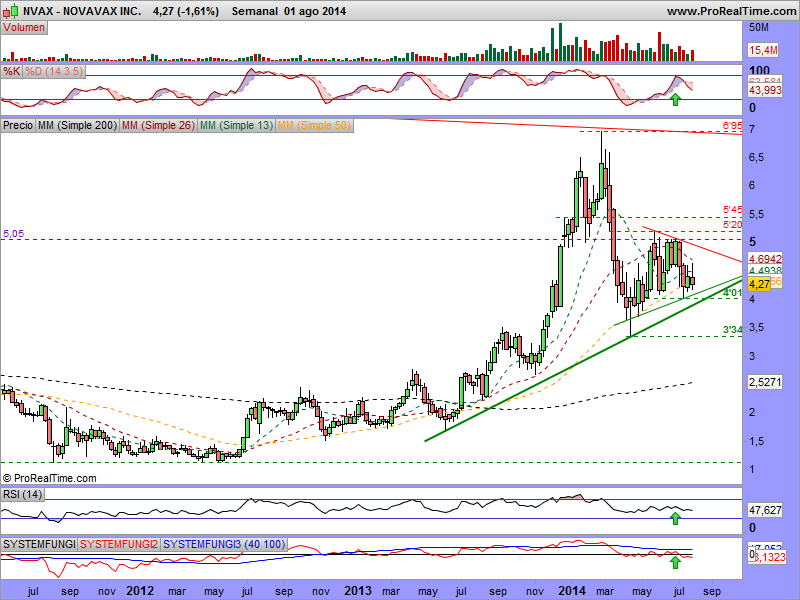This screenshot has height=600, width=800.
Task: Click the 5'20 resistance label
Action: pos(732,224)
